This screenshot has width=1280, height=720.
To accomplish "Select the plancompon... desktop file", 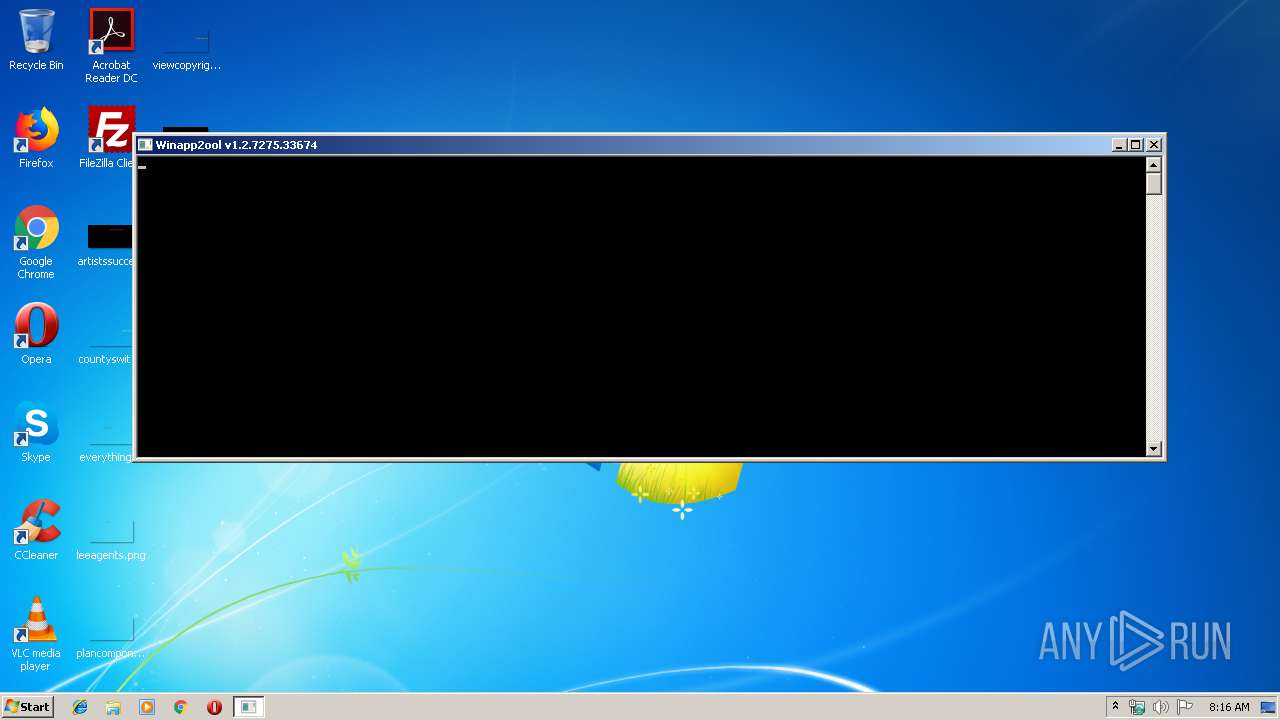I will point(111,638).
